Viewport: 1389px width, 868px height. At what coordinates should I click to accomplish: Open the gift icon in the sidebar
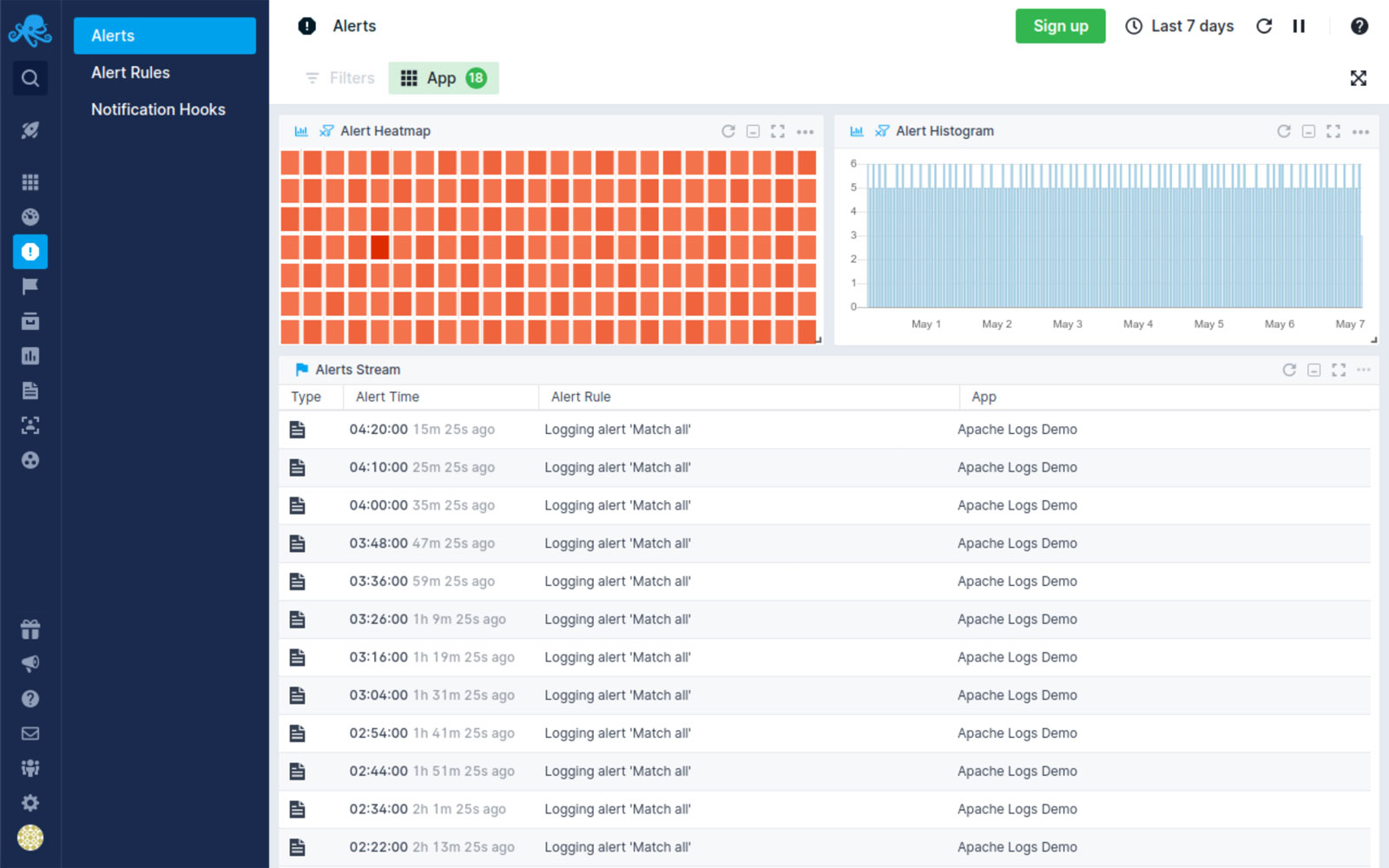coord(30,629)
